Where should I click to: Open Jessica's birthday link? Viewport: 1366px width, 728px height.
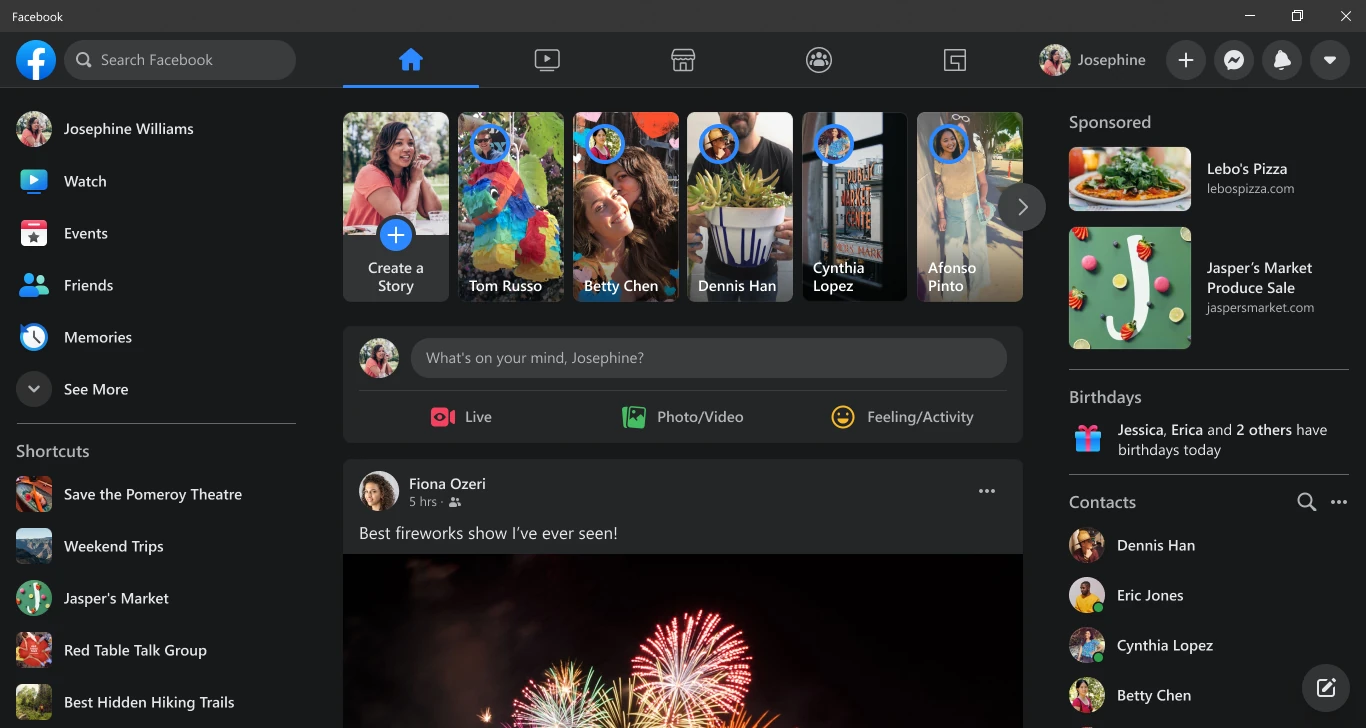1141,430
